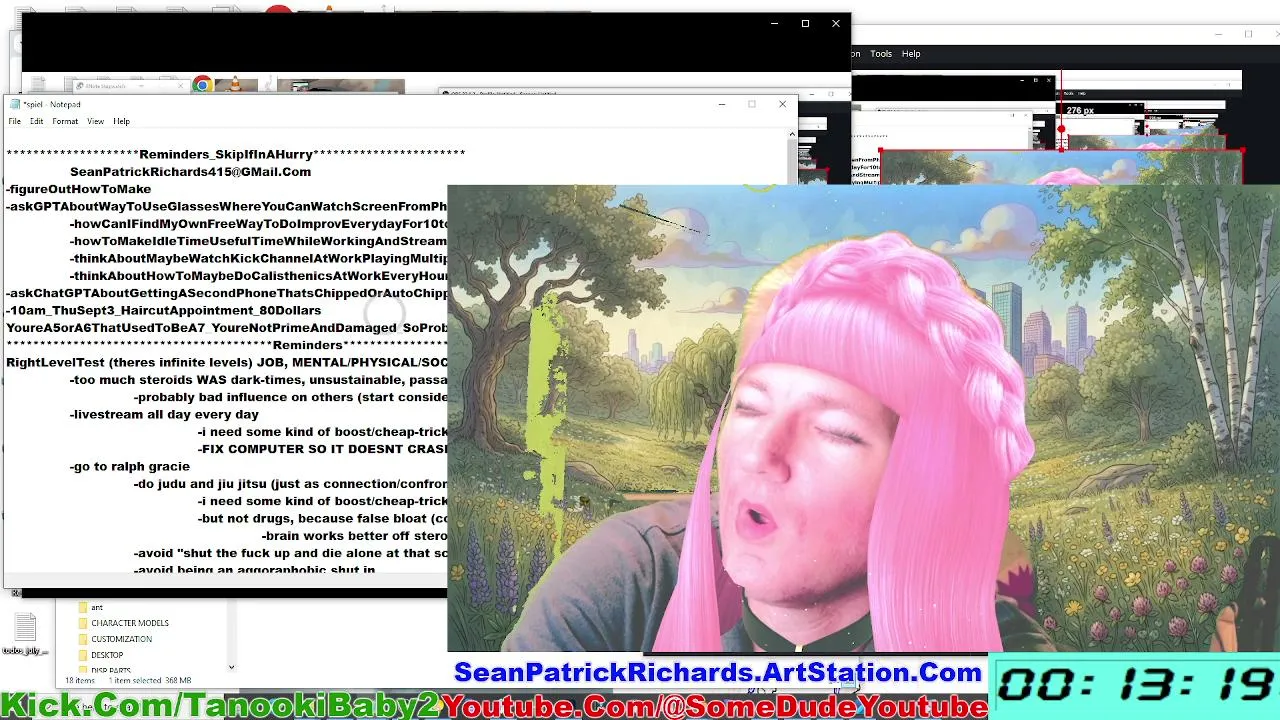Click the '-probably bad influence on others' line
The image size is (1280, 720).
[x=290, y=397]
